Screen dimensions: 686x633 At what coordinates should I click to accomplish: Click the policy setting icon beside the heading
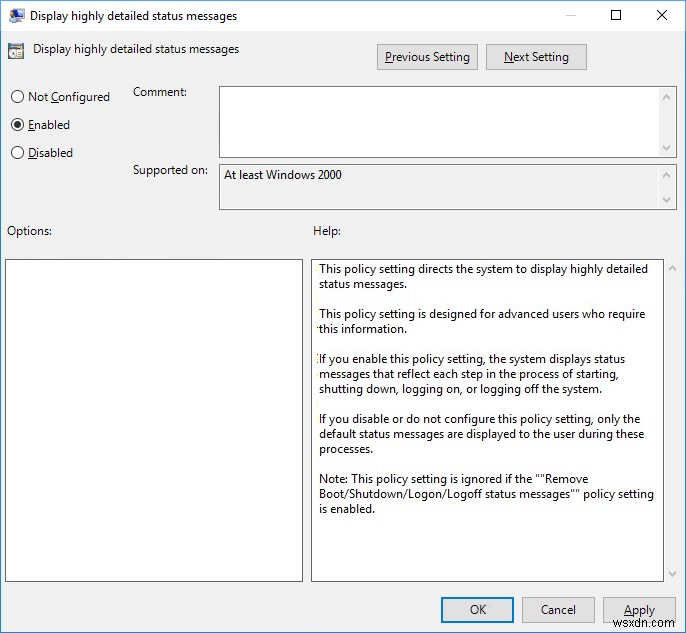16,51
